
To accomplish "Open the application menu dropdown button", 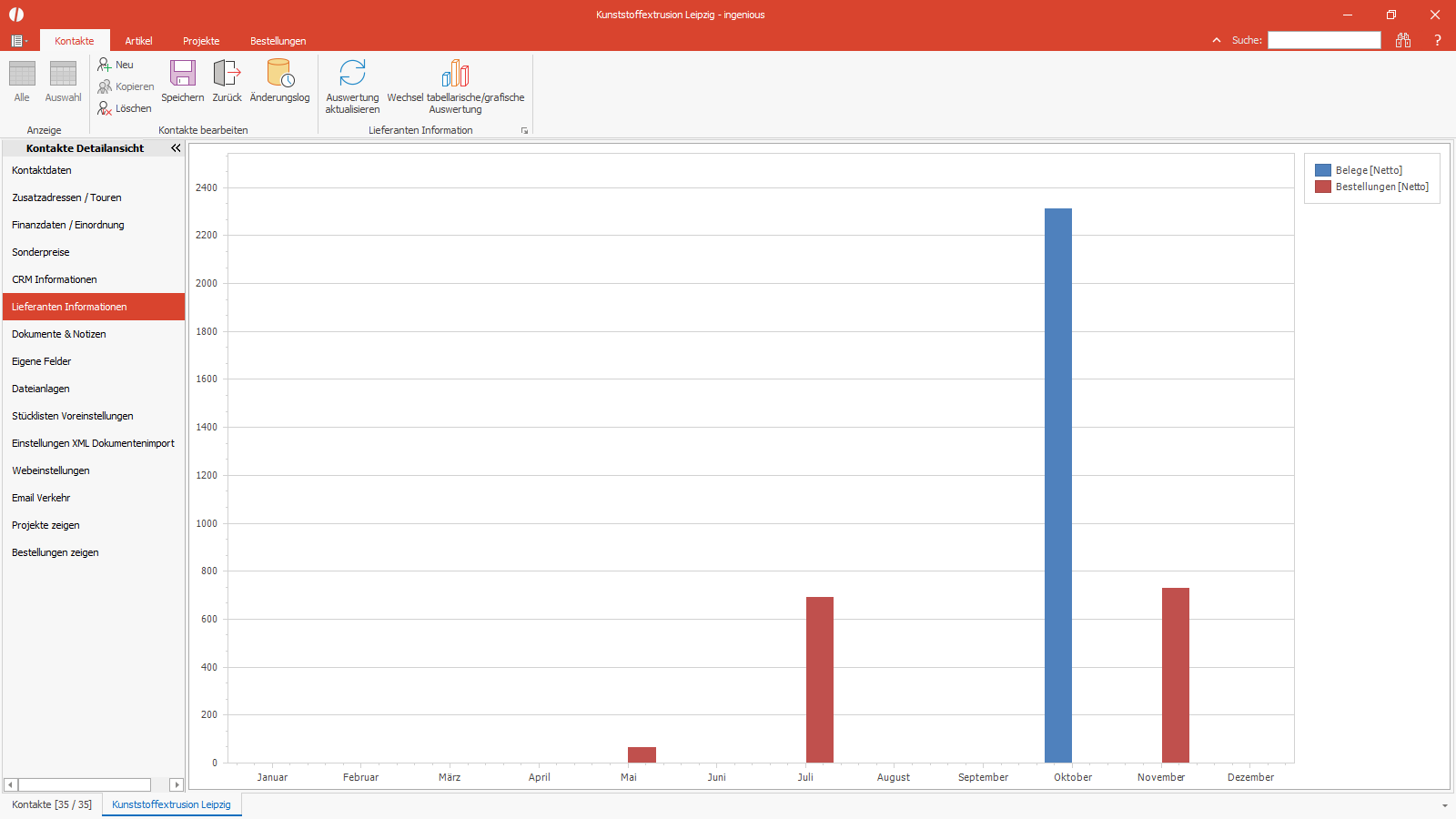I will (x=19, y=41).
